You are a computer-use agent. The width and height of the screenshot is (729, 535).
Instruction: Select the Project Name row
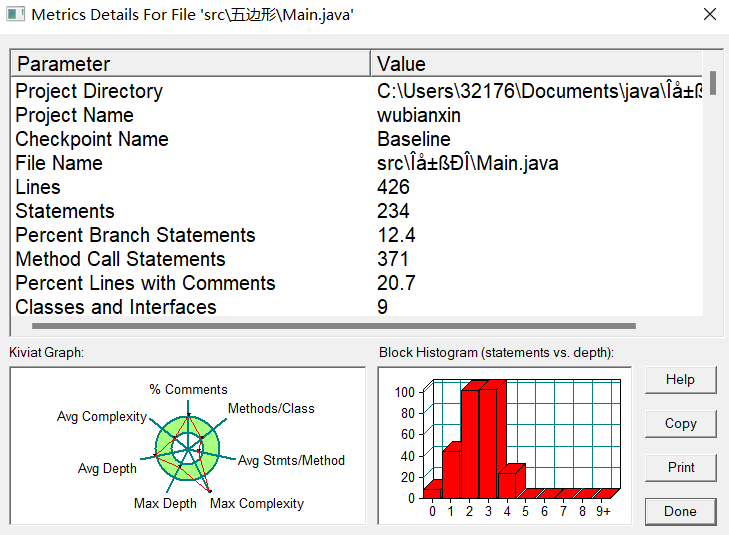point(357,115)
